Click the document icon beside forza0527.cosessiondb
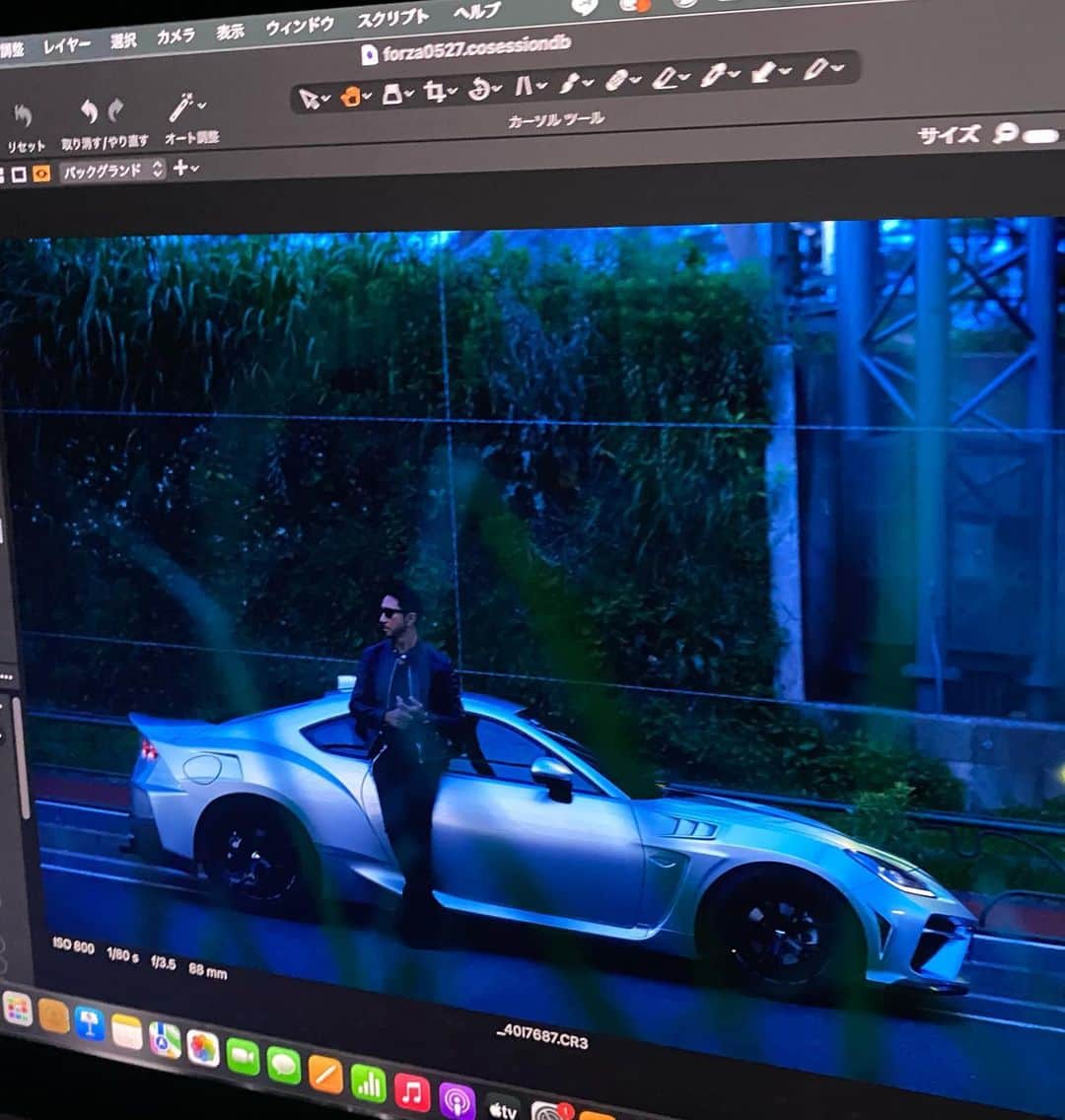 (369, 55)
